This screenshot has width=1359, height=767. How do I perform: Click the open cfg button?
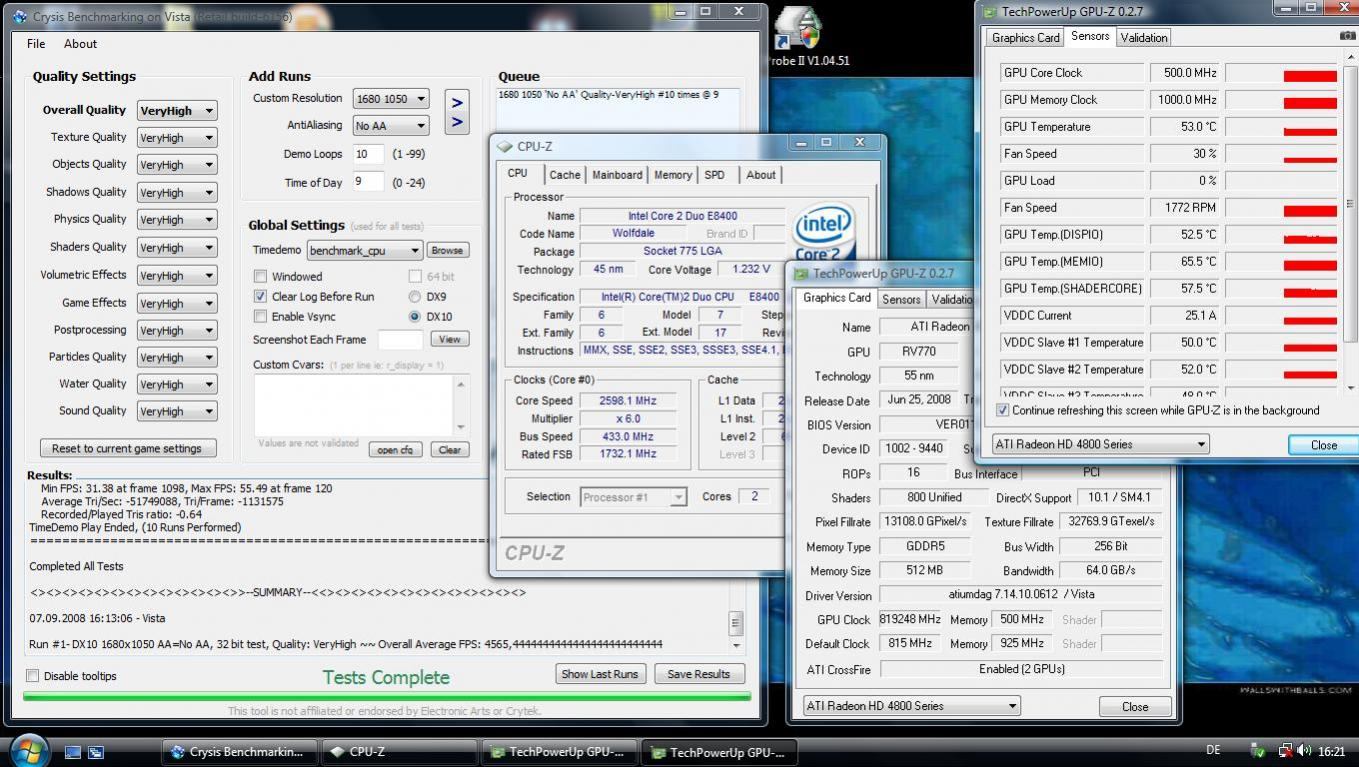click(395, 450)
